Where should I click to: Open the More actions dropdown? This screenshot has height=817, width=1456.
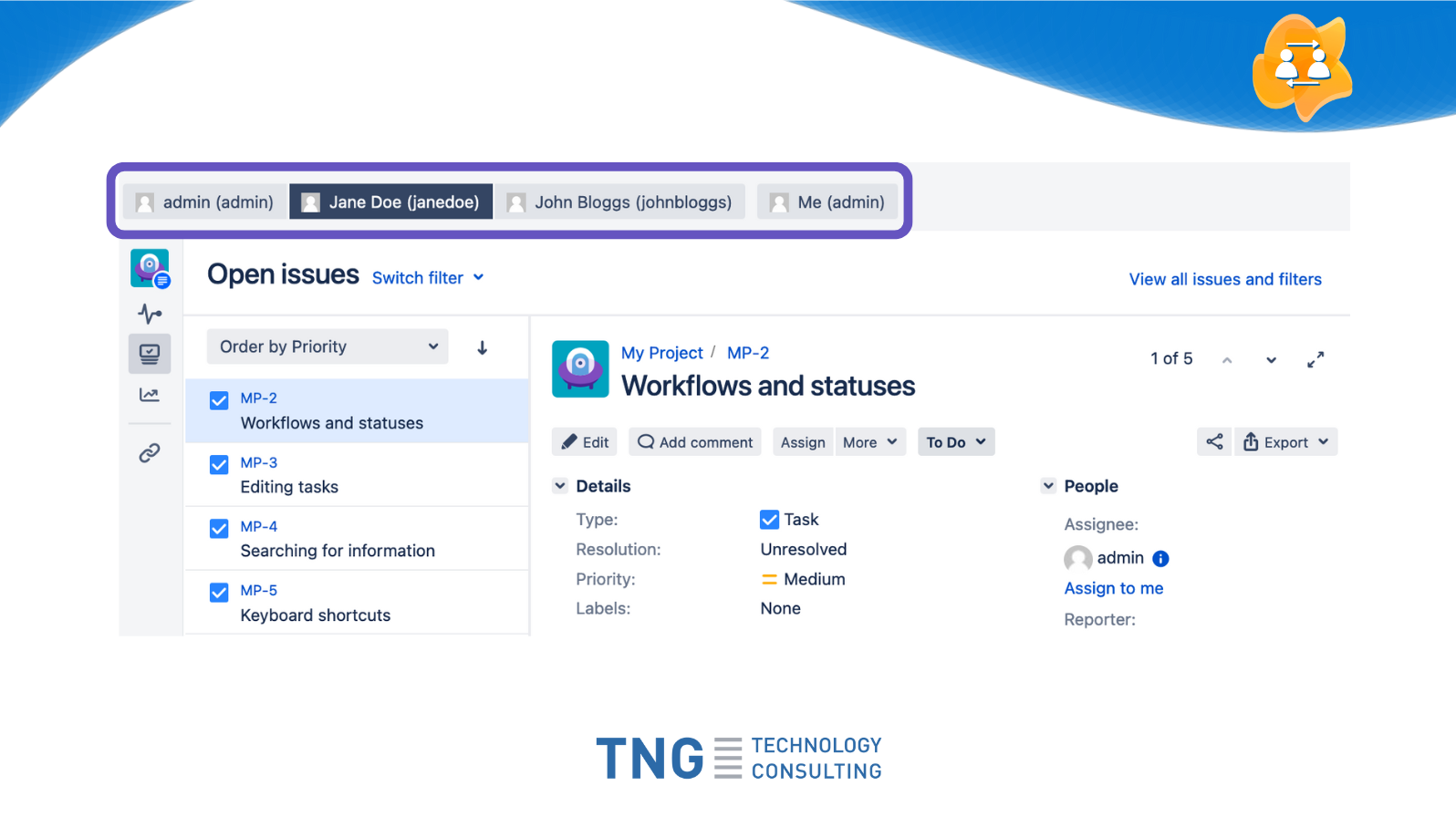point(870,442)
